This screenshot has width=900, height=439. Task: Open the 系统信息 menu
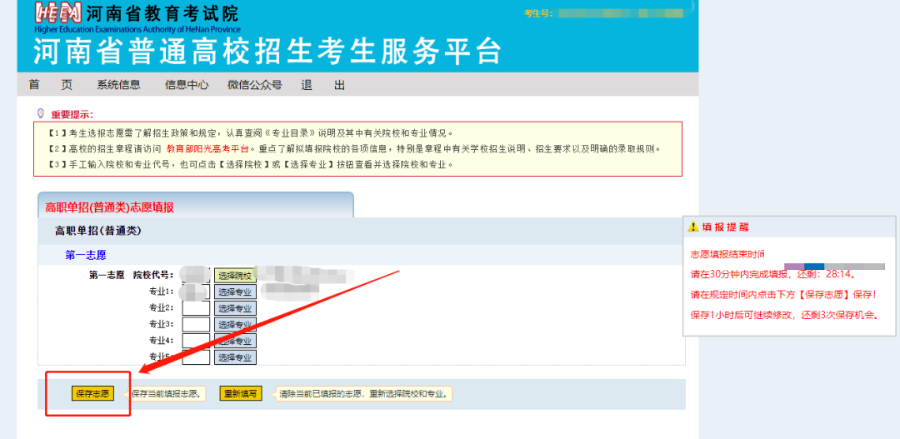118,85
